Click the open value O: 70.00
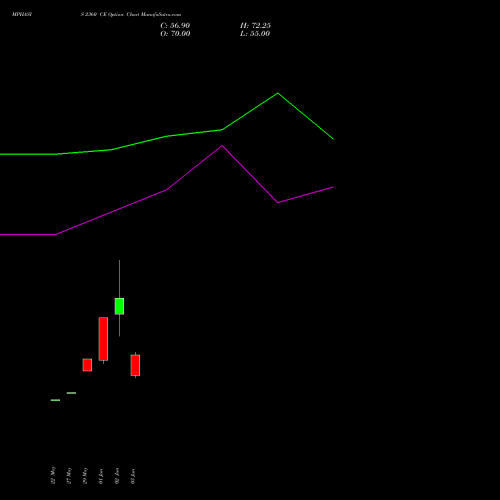Image resolution: width=500 pixels, height=500 pixels. pos(175,34)
